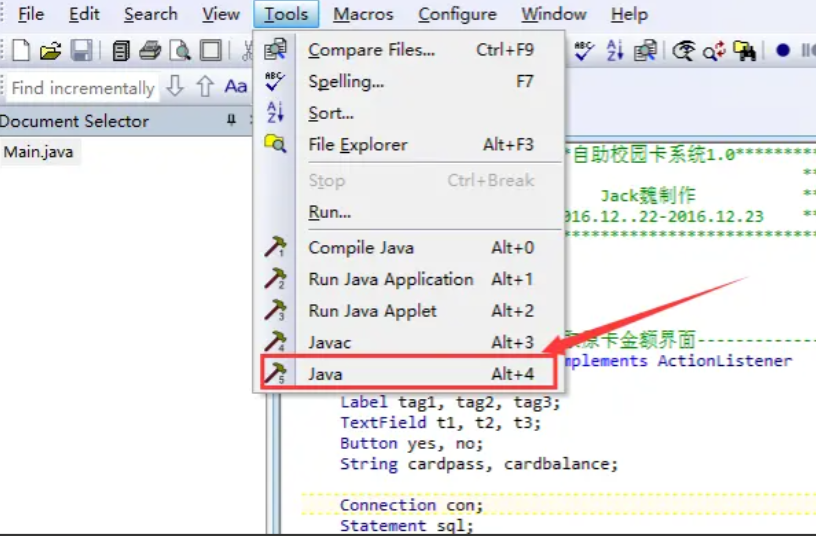Click the Full Screen toolbar icon
This screenshot has width=816, height=536.
click(x=211, y=51)
